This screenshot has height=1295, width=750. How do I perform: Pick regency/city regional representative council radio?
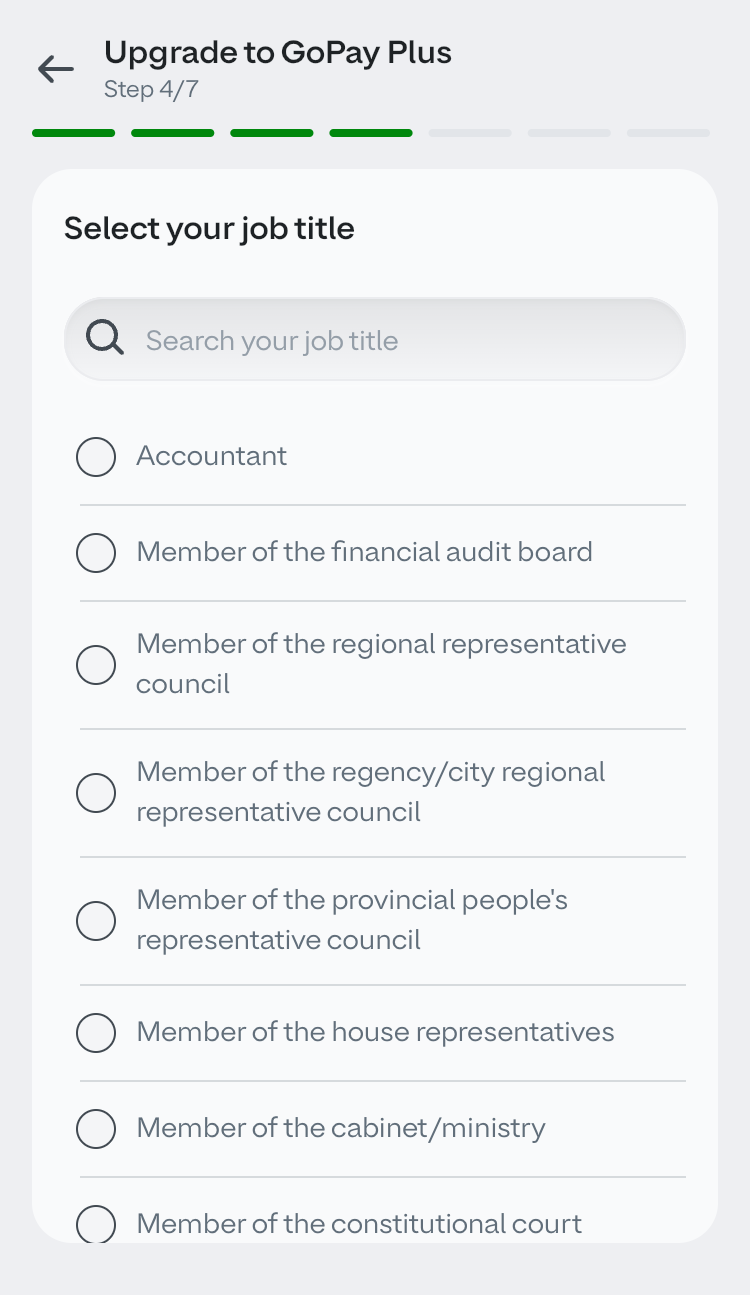[x=96, y=793]
